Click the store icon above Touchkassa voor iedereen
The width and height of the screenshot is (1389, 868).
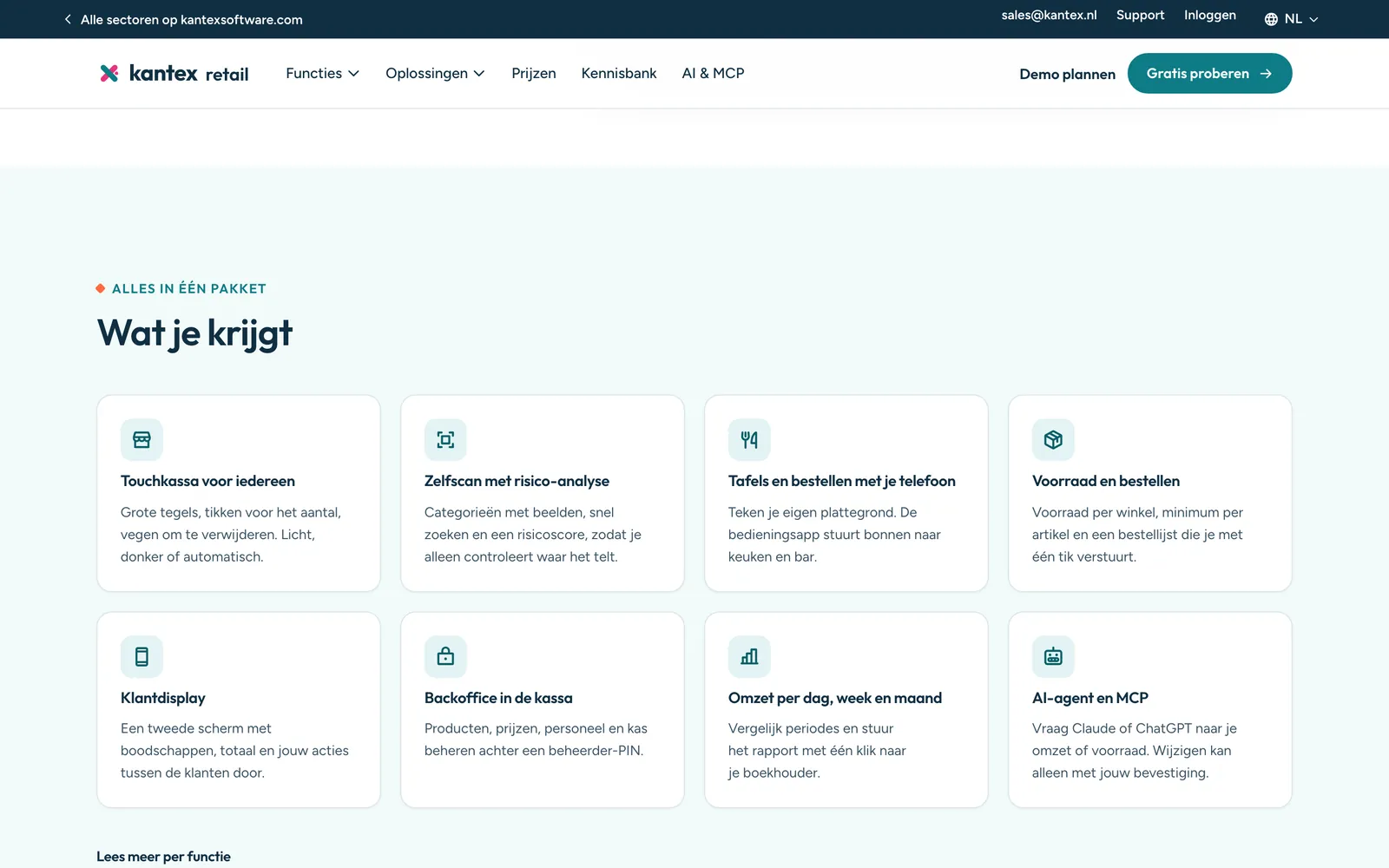[142, 440]
